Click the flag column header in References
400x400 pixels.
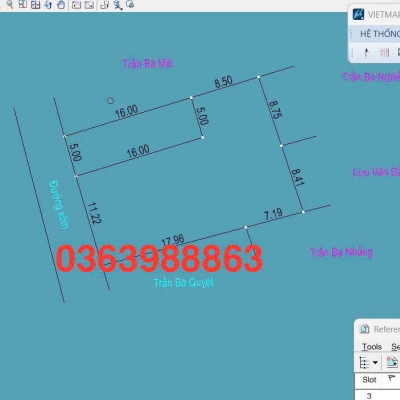click(392, 380)
